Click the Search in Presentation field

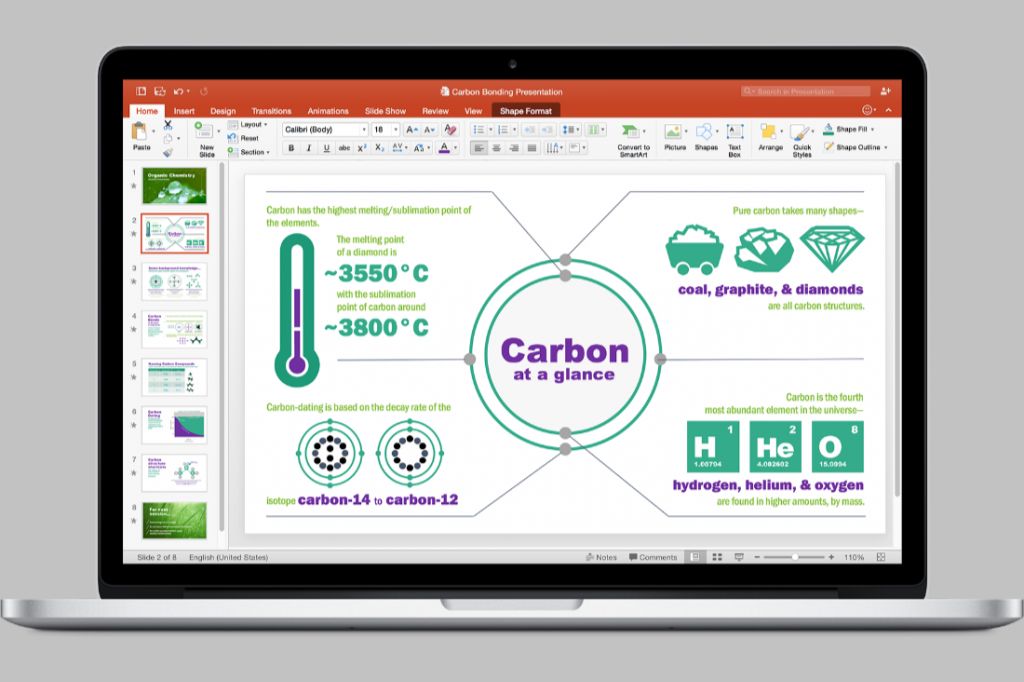(805, 91)
